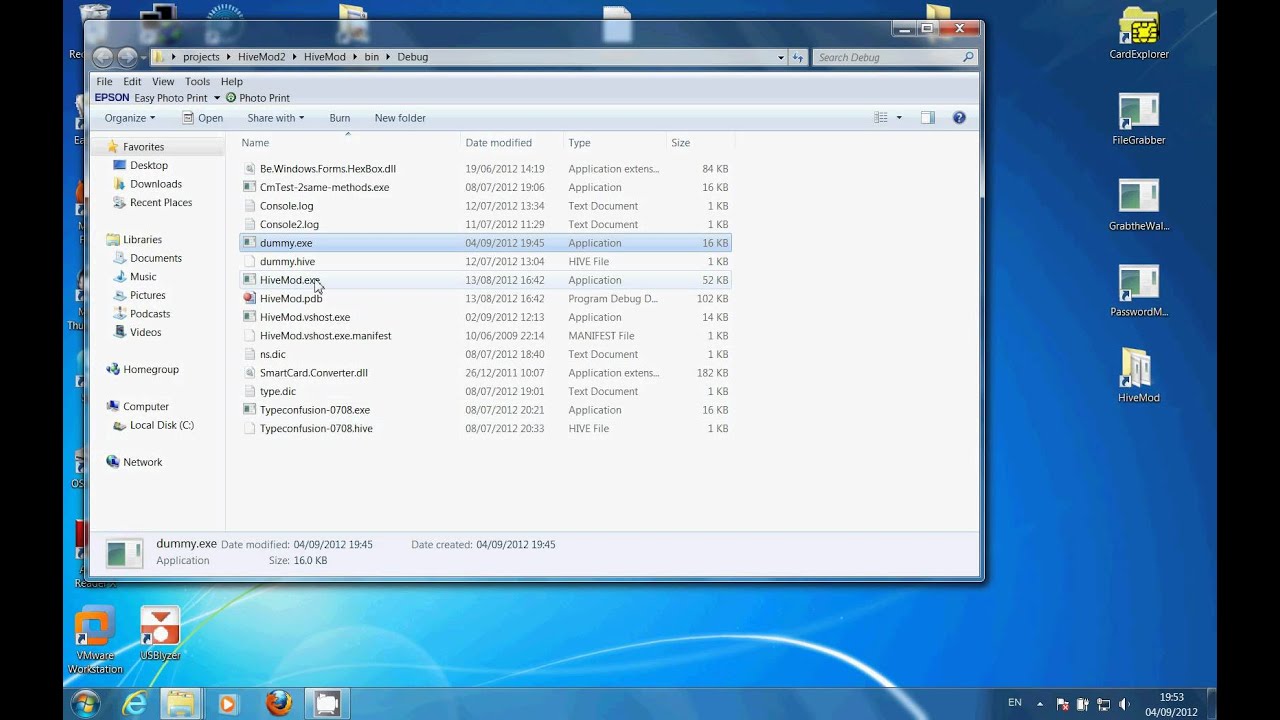The height and width of the screenshot is (720, 1280).
Task: Select the file dummy.hive
Action: coord(485,262)
